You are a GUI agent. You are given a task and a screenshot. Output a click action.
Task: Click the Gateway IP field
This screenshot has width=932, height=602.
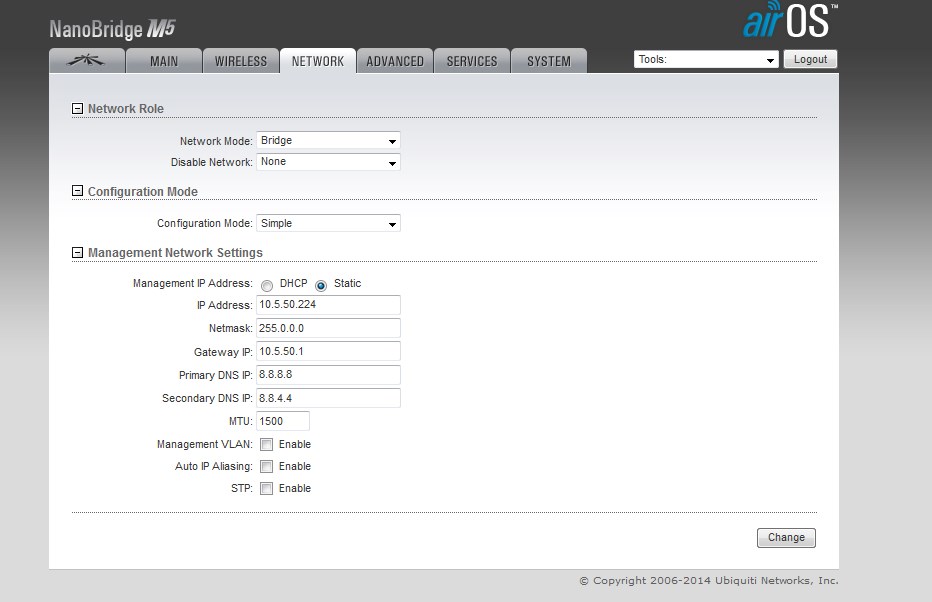coord(328,351)
